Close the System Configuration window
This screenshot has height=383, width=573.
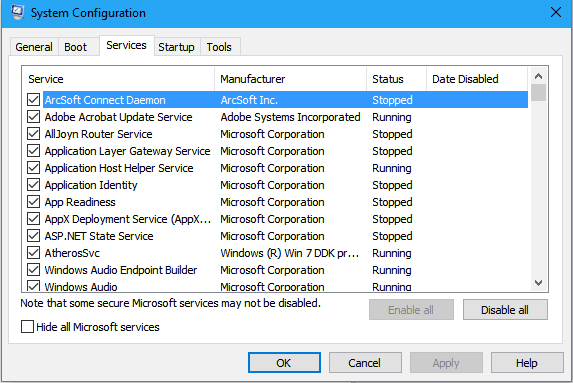click(555, 12)
